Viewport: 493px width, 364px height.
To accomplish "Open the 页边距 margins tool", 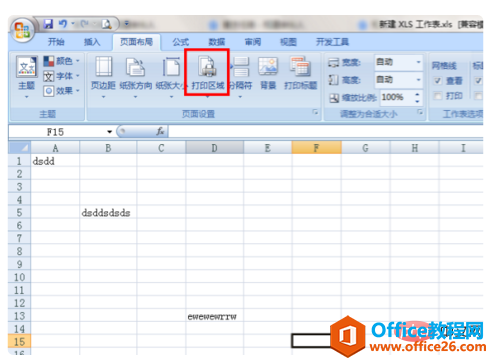I will click(x=103, y=77).
